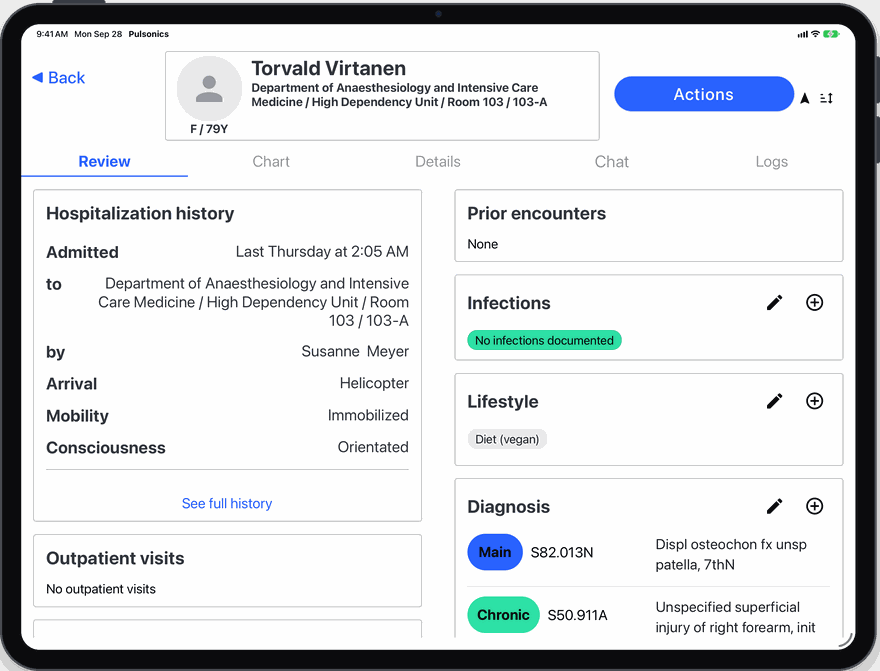
Task: Go back using the Back arrow
Action: click(x=58, y=77)
